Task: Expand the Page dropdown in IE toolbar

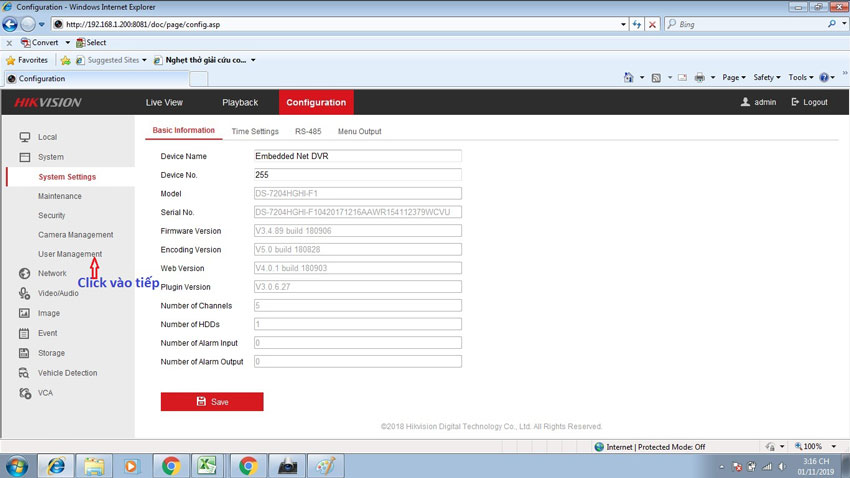Action: pyautogui.click(x=734, y=77)
